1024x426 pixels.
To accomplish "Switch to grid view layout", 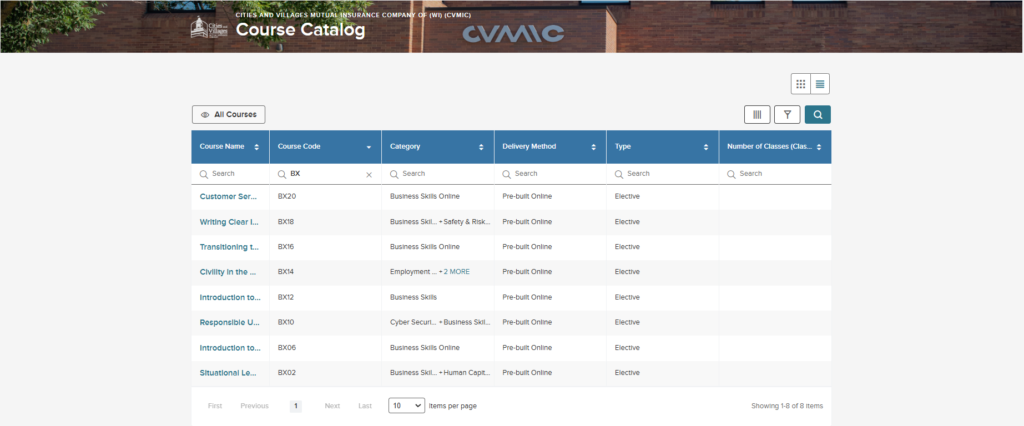I will click(x=801, y=84).
